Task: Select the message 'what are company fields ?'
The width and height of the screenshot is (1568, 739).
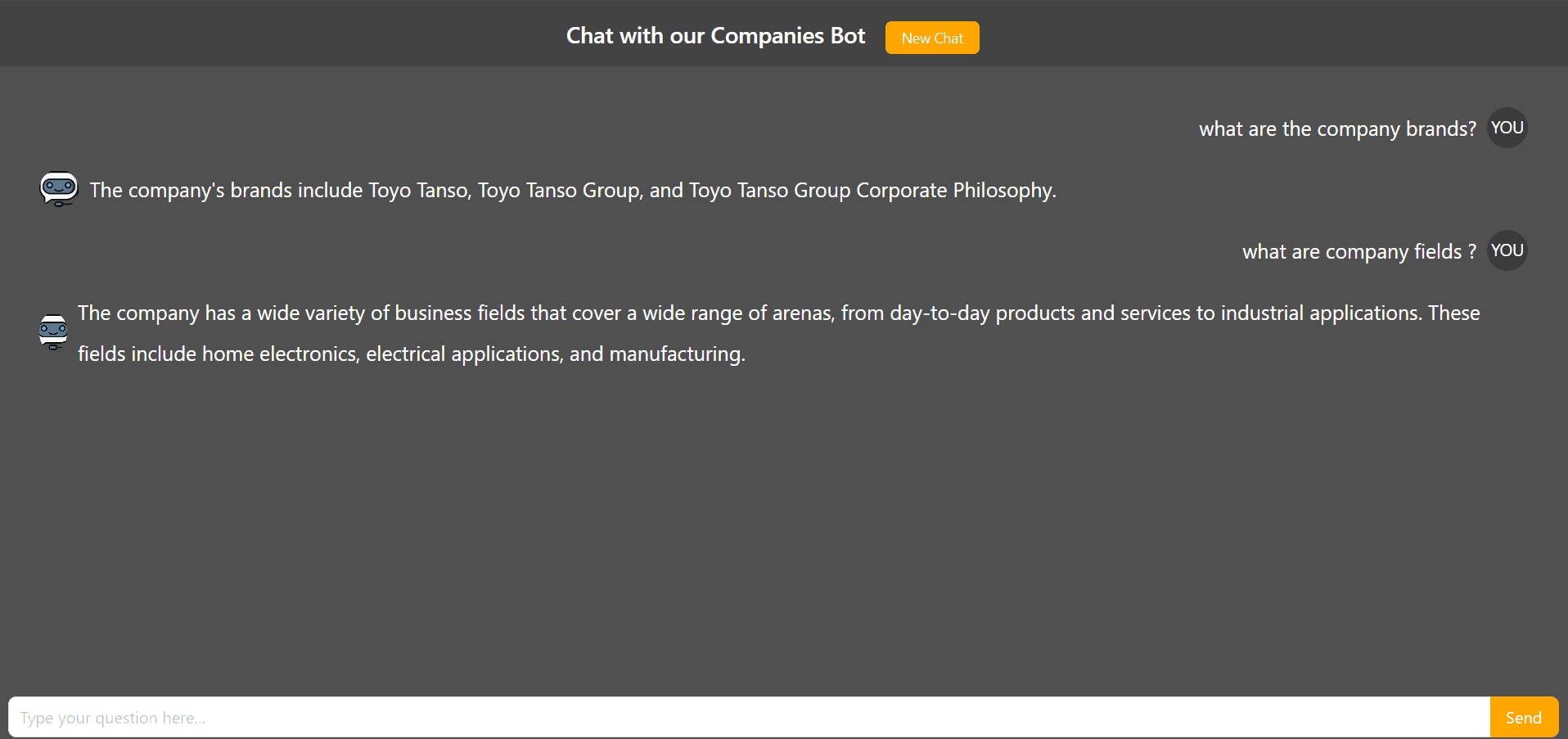Action: coord(1359,251)
